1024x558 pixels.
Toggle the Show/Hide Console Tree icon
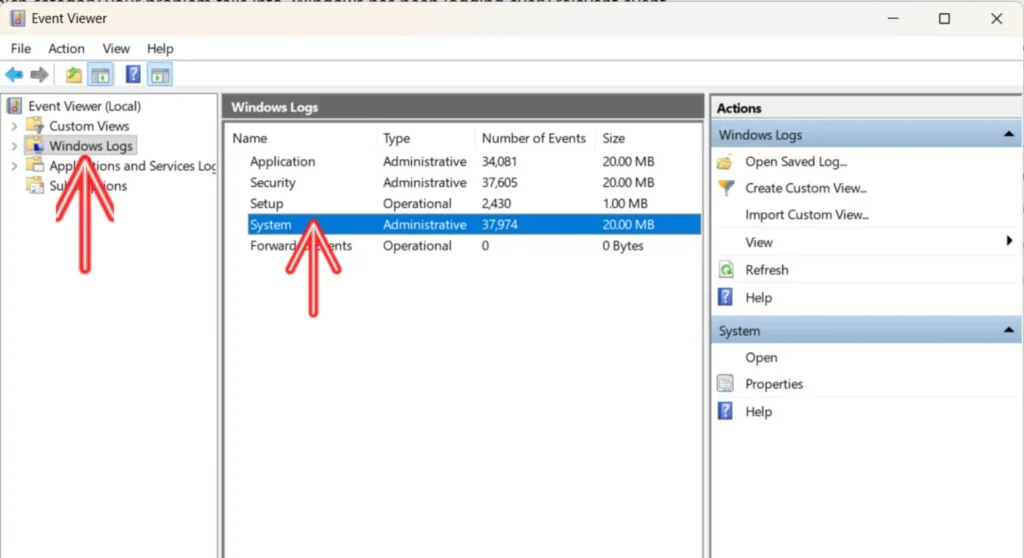tap(101, 75)
